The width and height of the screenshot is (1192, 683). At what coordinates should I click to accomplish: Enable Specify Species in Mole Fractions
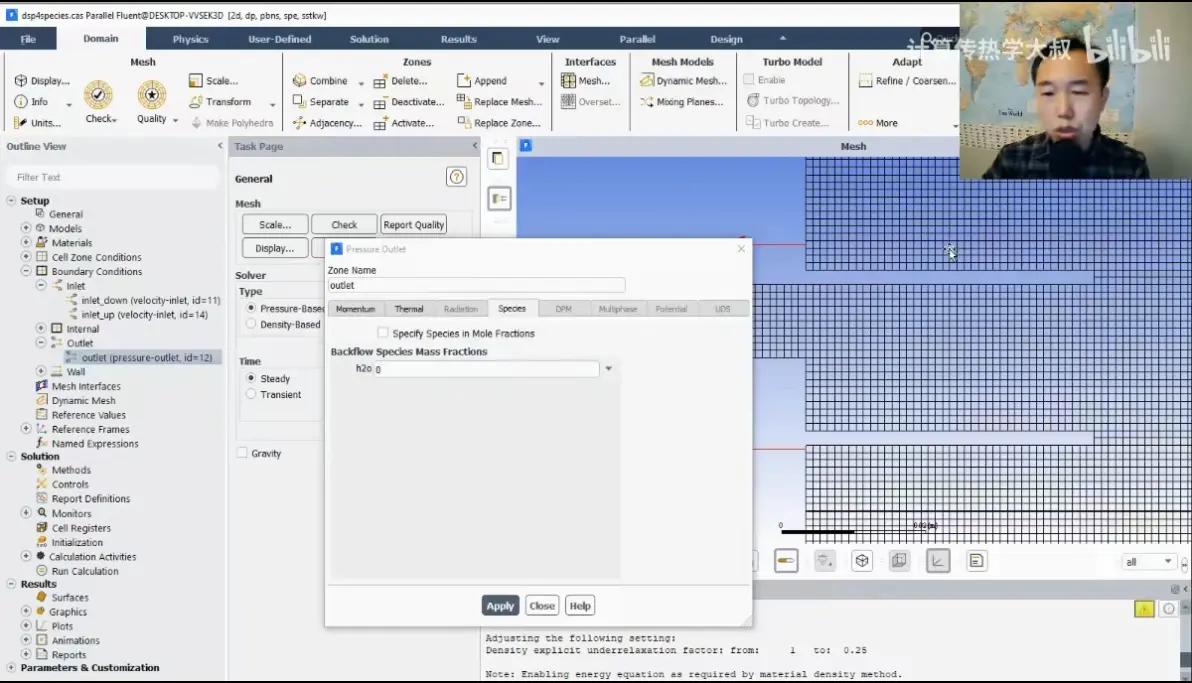click(383, 333)
